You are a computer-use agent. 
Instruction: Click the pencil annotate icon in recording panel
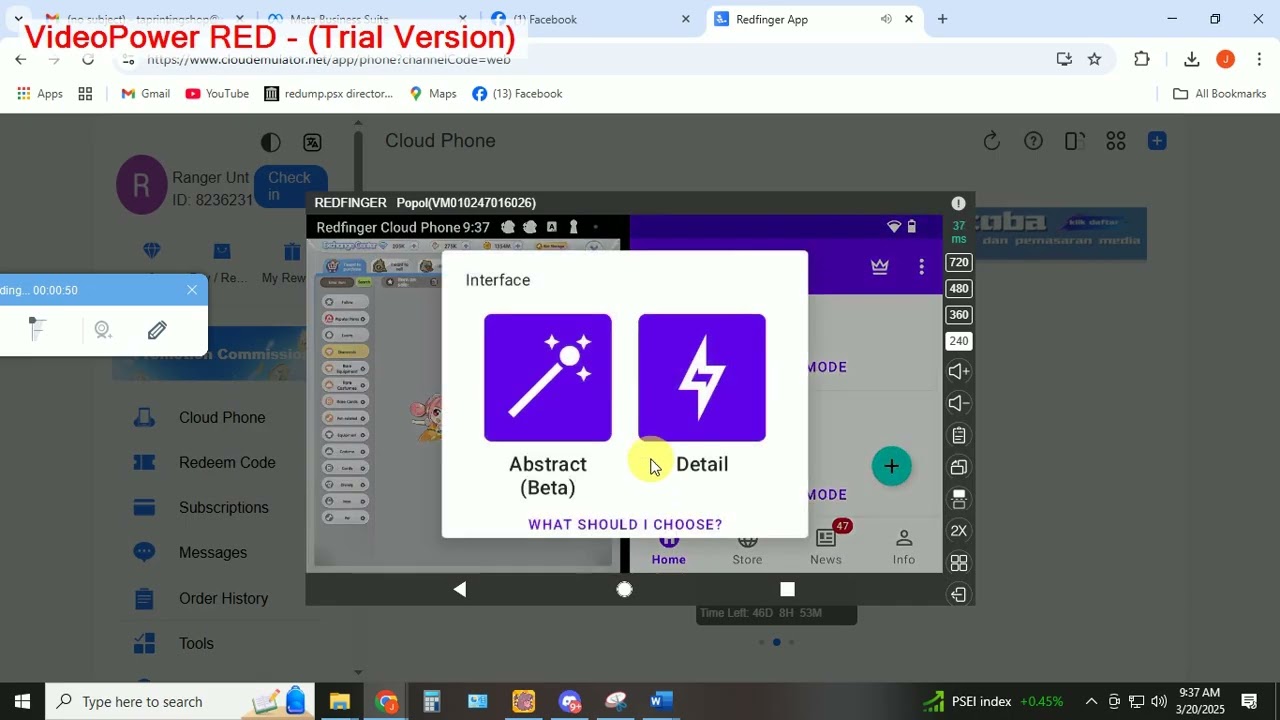click(x=157, y=330)
